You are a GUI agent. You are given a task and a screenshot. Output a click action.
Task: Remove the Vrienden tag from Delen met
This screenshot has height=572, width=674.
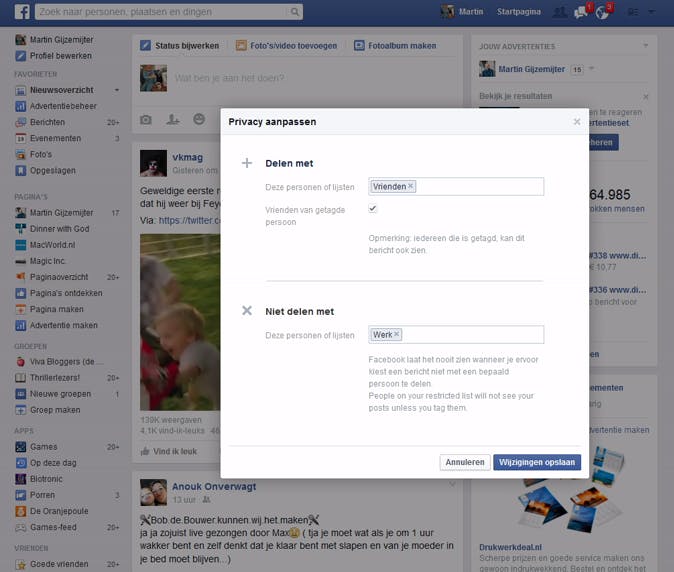pyautogui.click(x=411, y=186)
